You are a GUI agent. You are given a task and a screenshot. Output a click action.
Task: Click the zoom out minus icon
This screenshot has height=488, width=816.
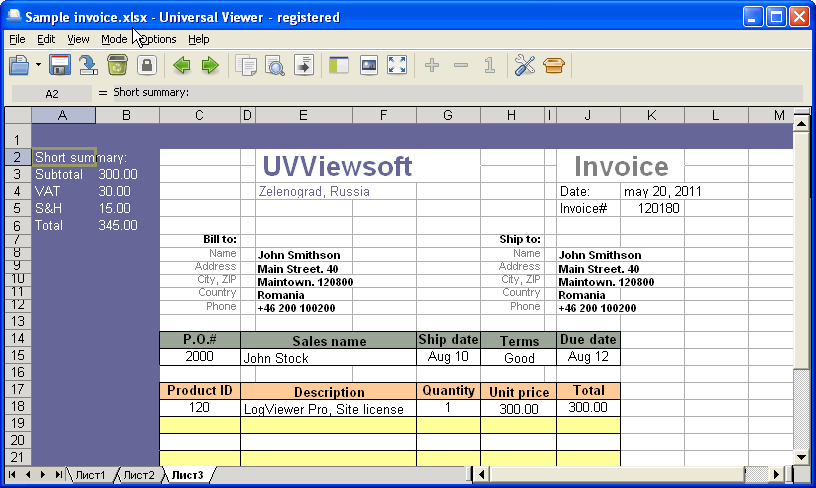pos(461,66)
